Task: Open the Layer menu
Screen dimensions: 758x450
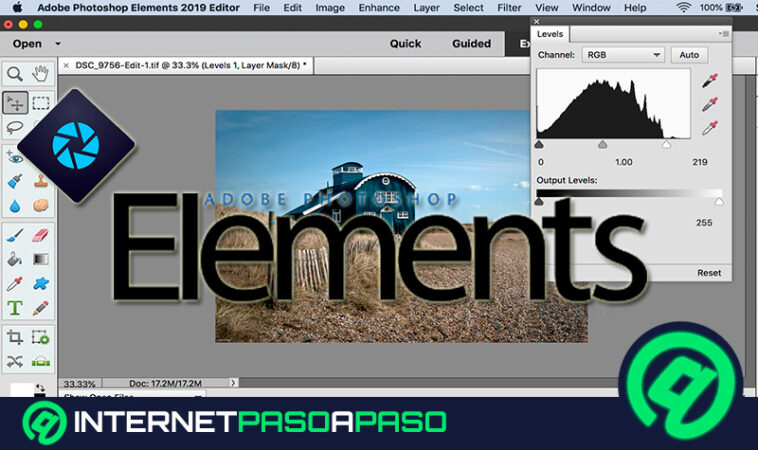Action: pyautogui.click(x=426, y=8)
